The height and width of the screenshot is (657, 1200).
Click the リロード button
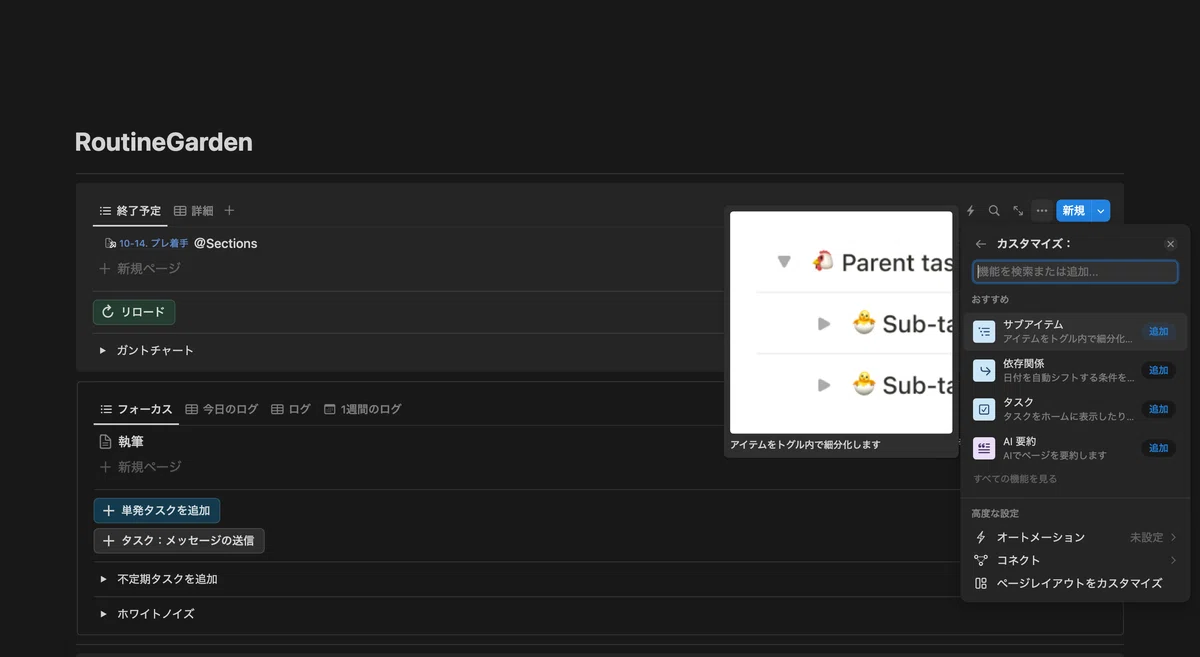coord(134,312)
